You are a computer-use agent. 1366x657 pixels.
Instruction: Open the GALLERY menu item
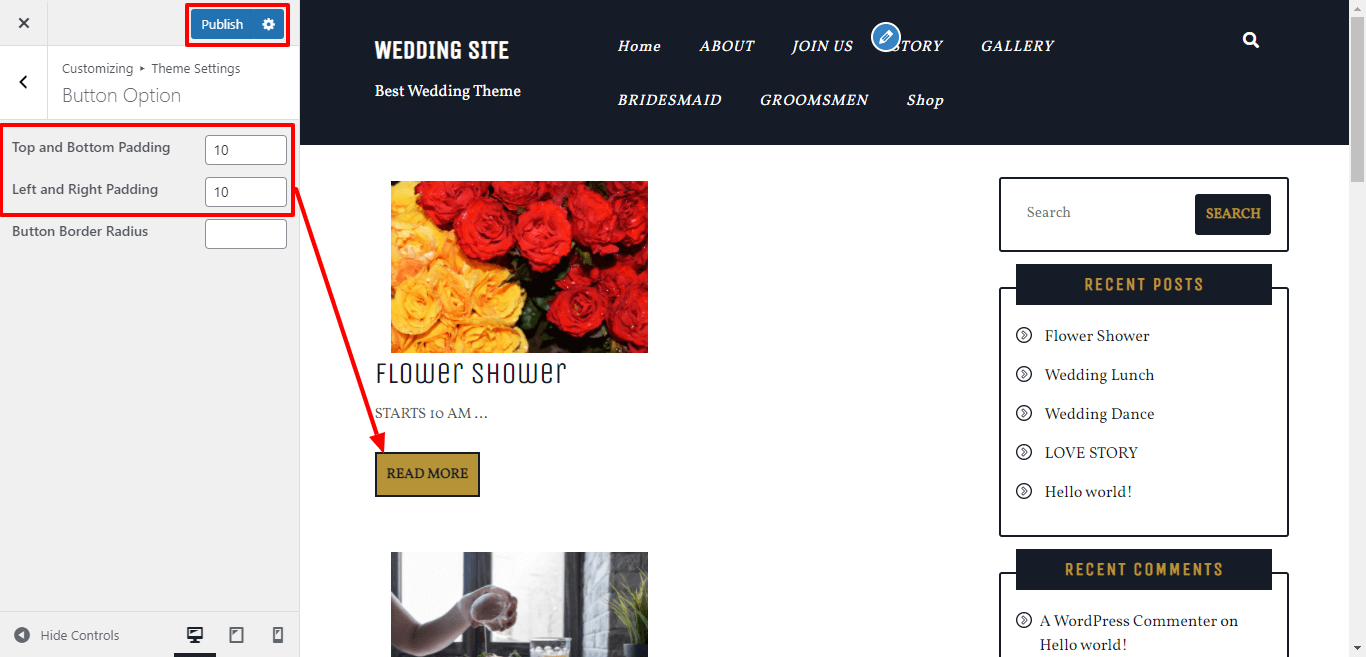point(1017,46)
